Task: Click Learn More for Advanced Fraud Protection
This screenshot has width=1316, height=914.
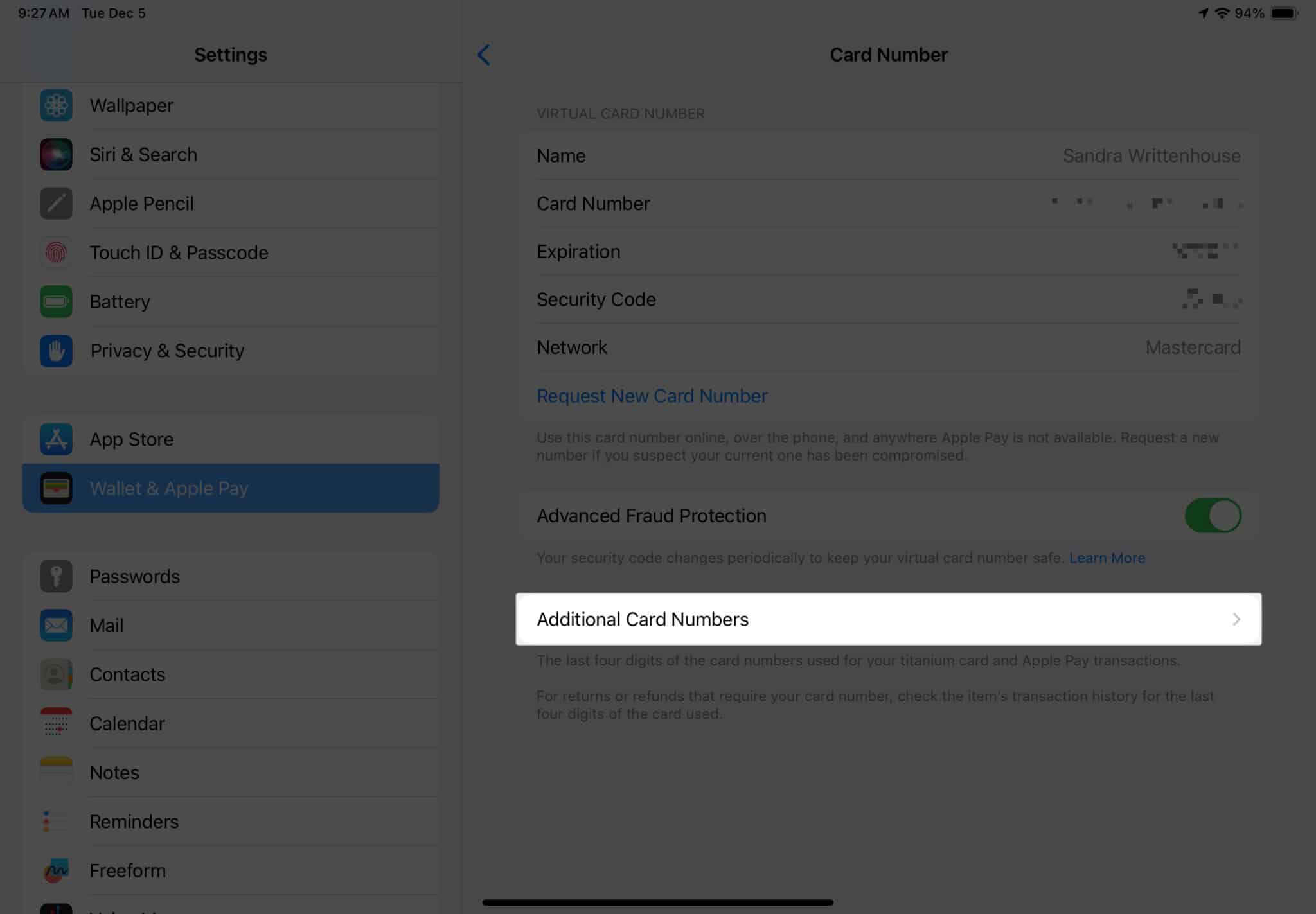Action: 1108,558
